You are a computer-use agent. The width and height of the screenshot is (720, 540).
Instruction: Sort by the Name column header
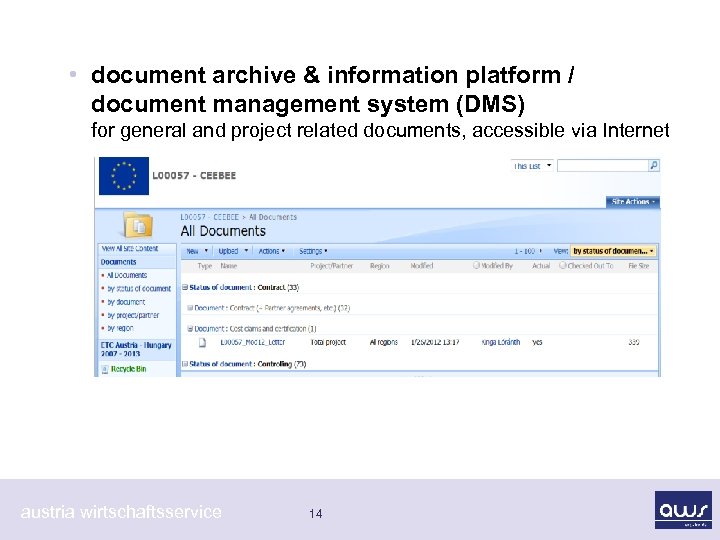[229, 266]
